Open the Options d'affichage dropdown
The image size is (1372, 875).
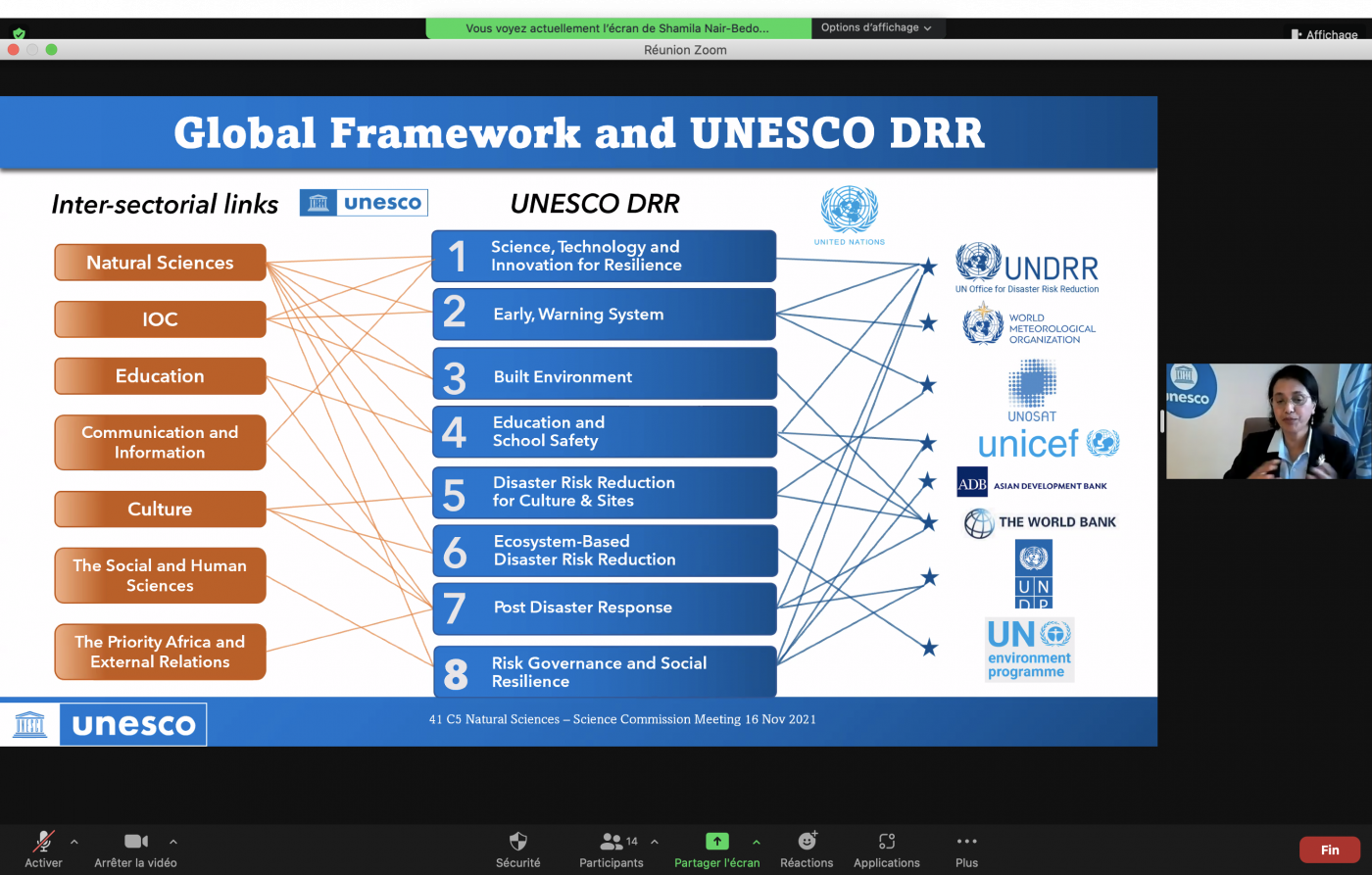point(877,28)
